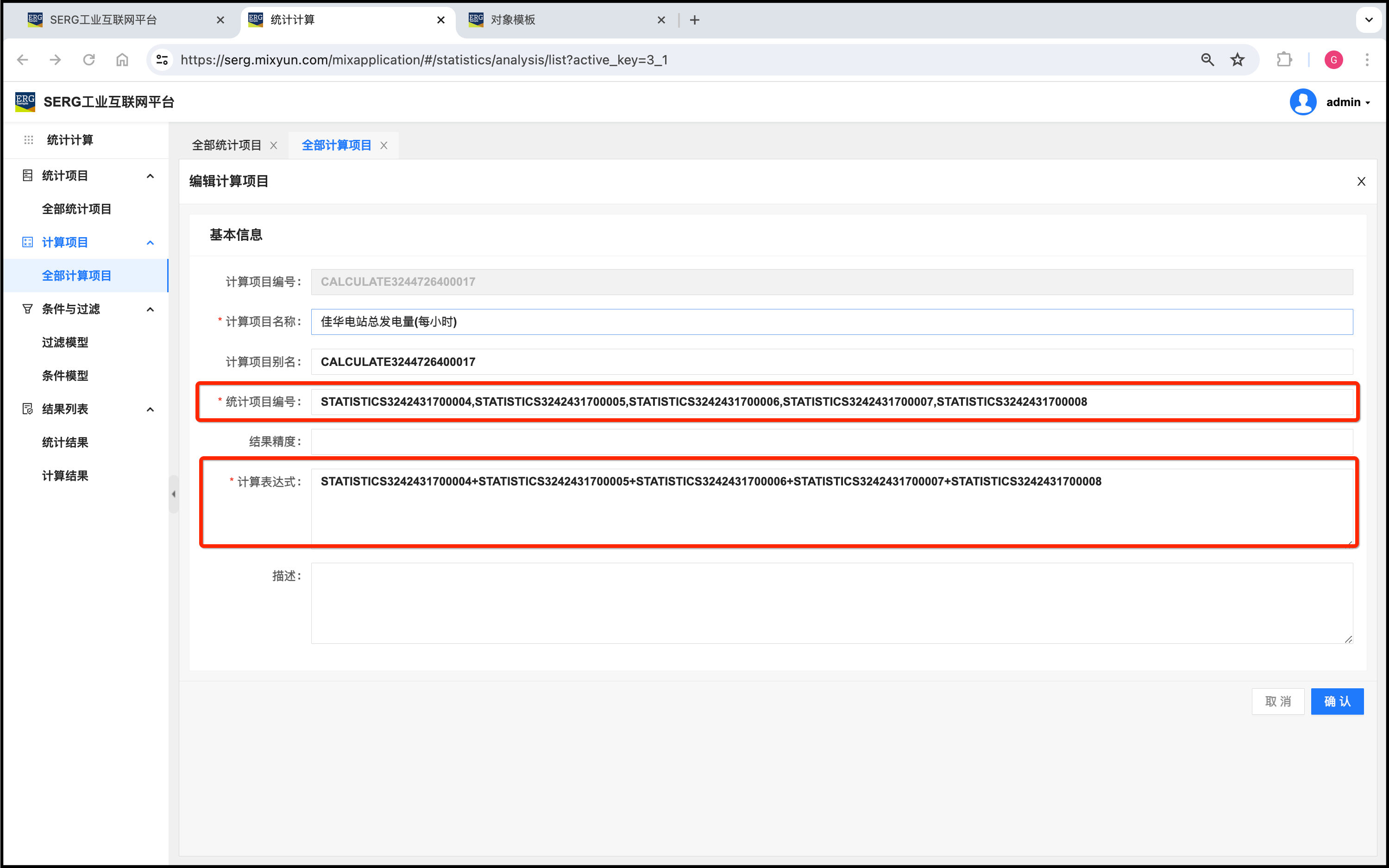
Task: Switch to the 对象模板 browser tab
Action: 513,20
